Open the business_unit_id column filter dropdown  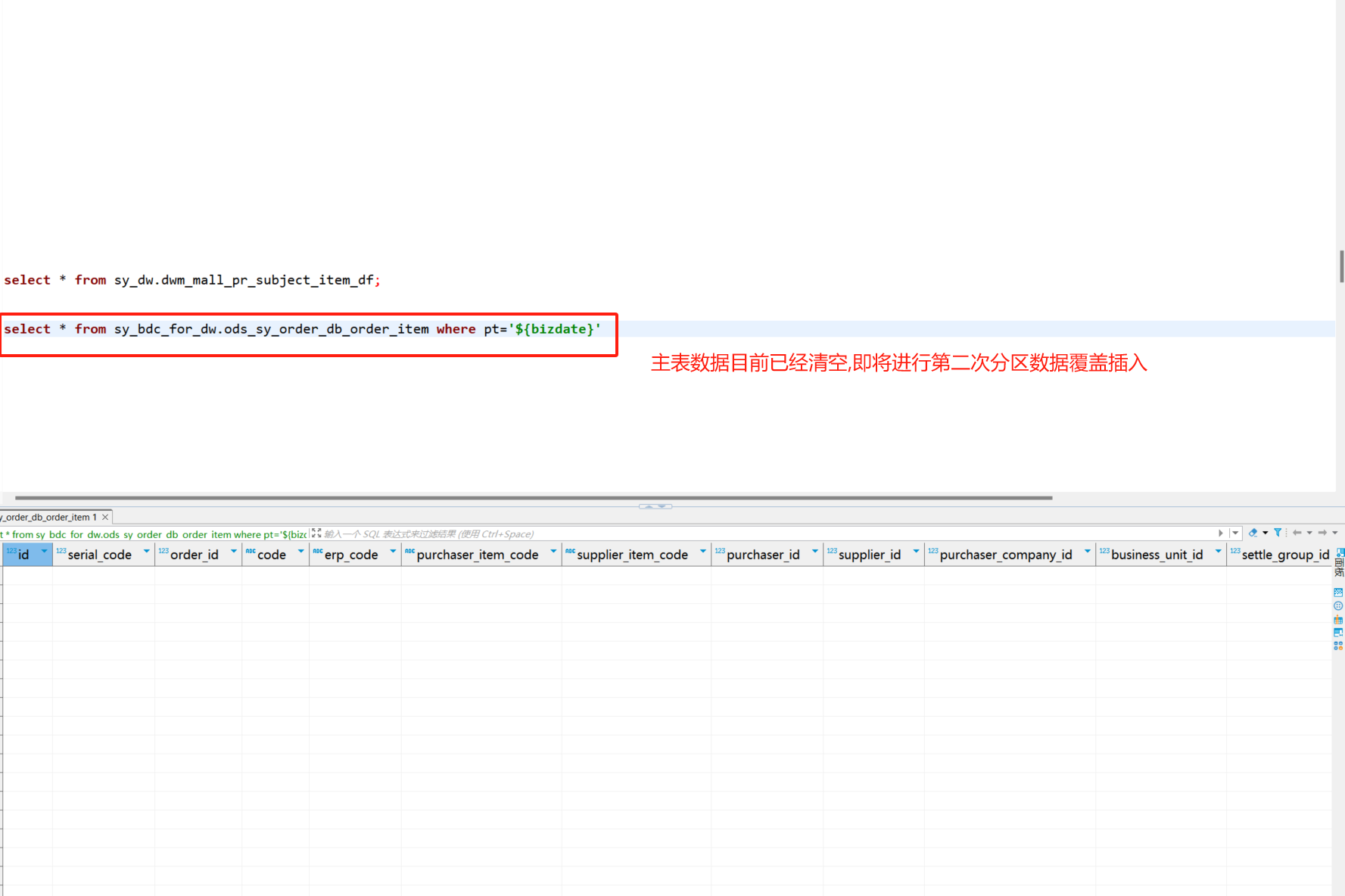tap(1218, 552)
